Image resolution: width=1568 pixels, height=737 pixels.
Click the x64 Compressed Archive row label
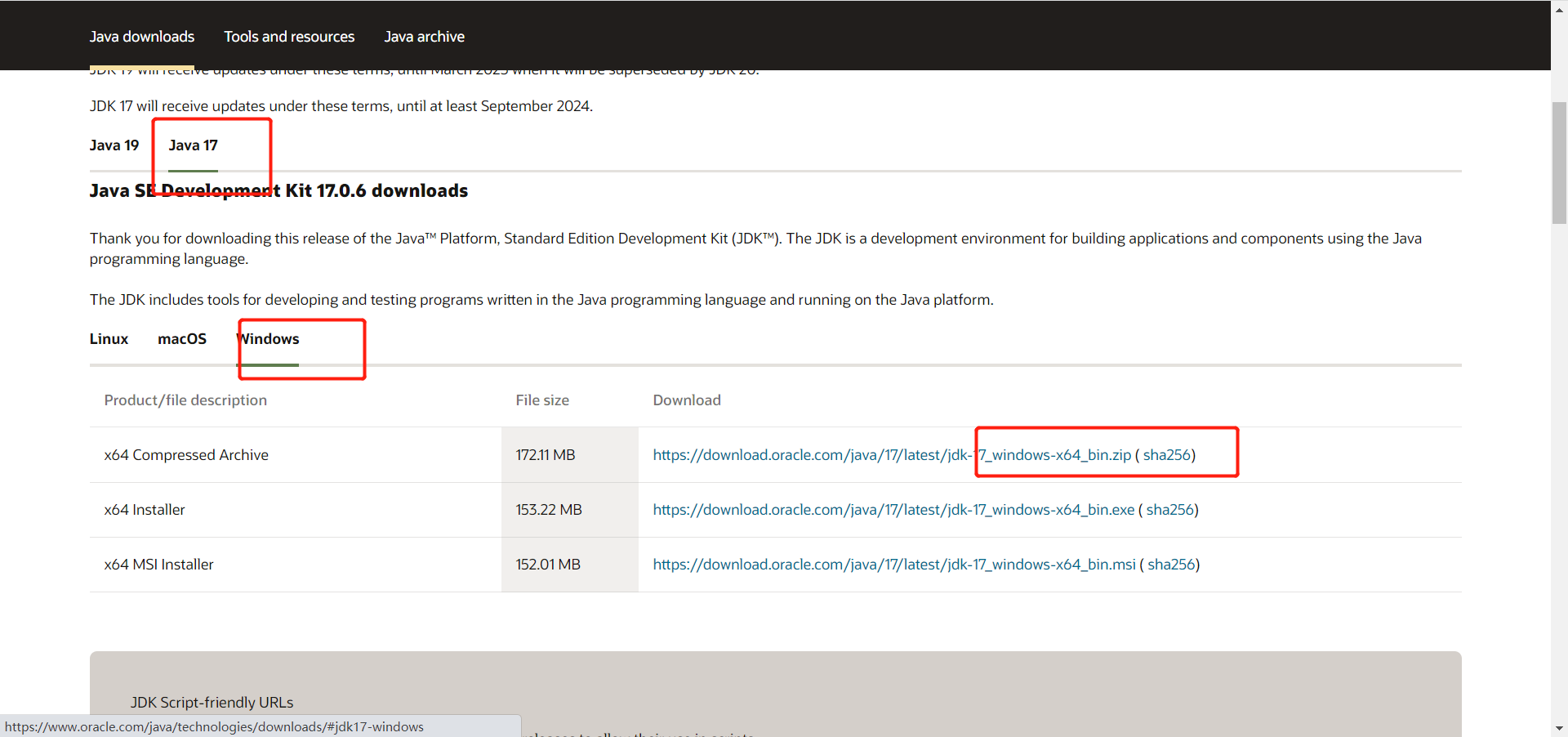pos(186,455)
